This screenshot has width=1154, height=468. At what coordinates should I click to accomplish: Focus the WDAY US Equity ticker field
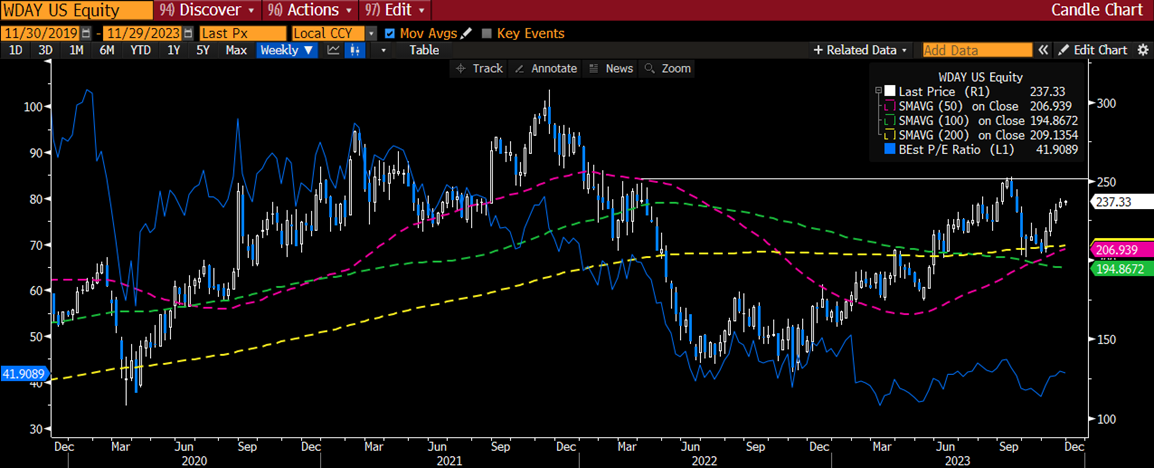(x=76, y=10)
